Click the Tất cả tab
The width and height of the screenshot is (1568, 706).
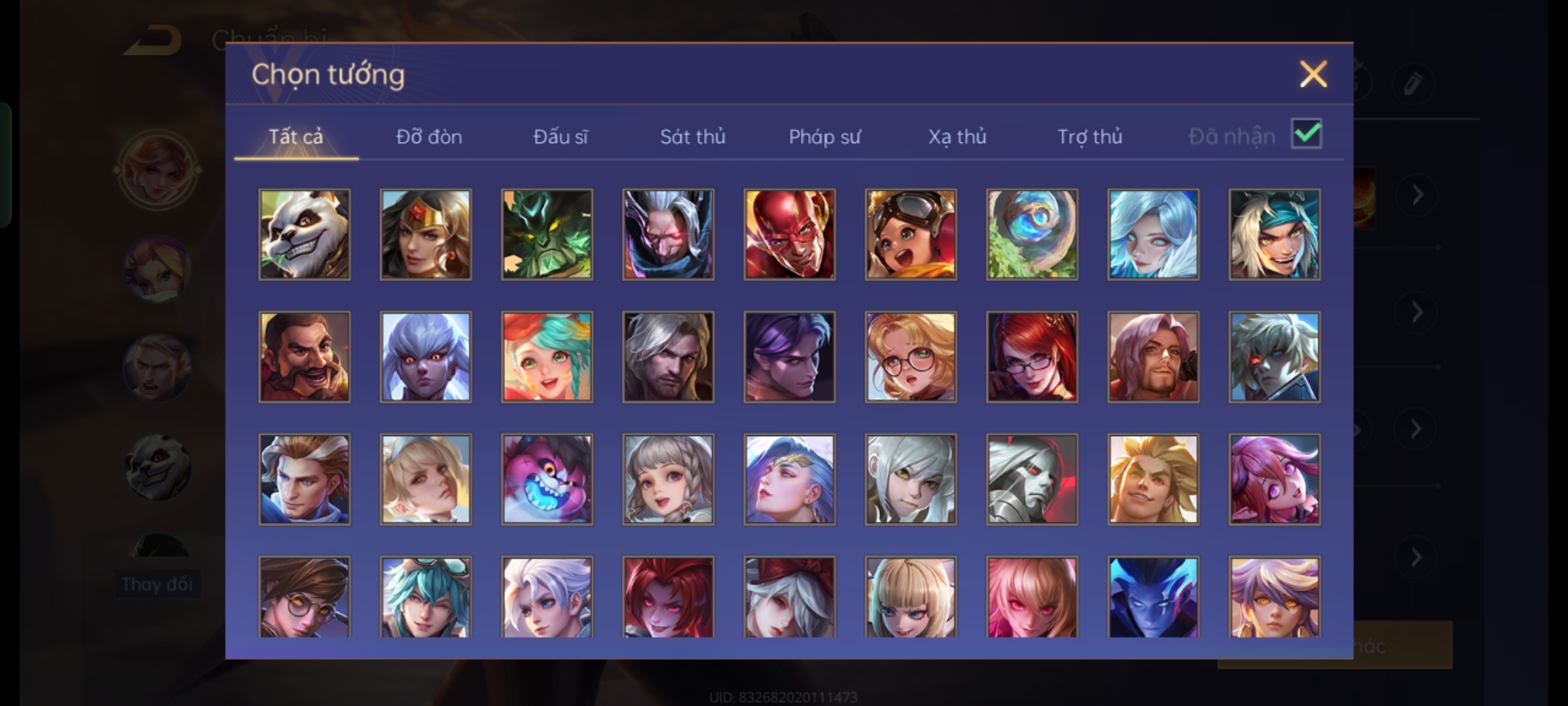coord(296,137)
